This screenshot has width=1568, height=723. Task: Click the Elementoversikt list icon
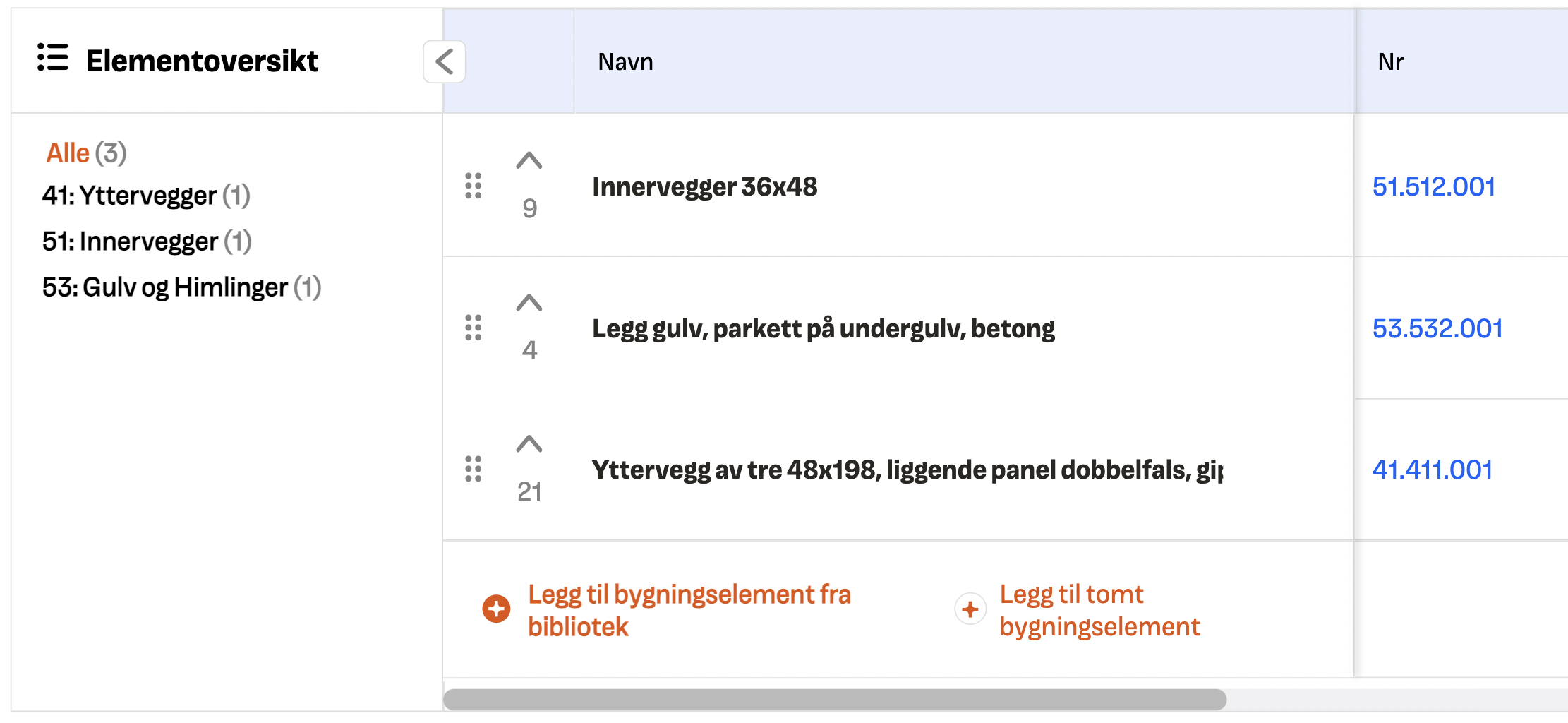tap(53, 58)
